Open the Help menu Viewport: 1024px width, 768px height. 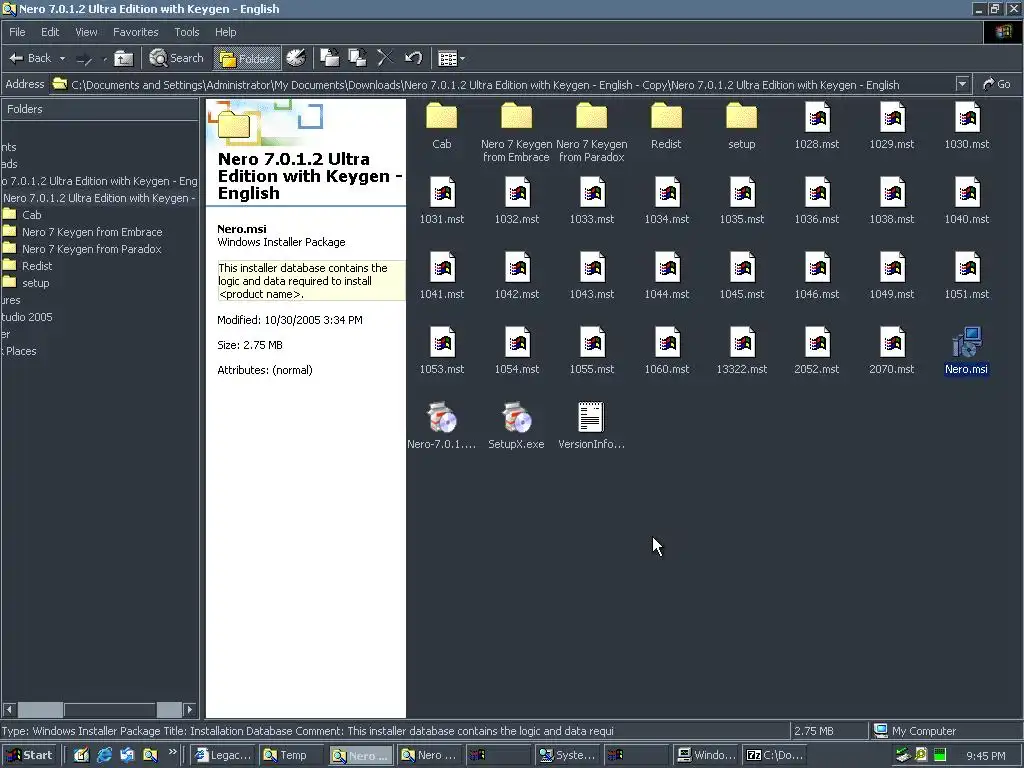click(x=225, y=32)
